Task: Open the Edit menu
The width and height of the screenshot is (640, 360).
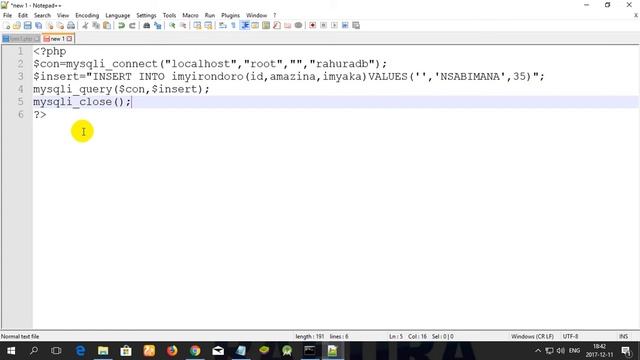Action: pos(22,15)
